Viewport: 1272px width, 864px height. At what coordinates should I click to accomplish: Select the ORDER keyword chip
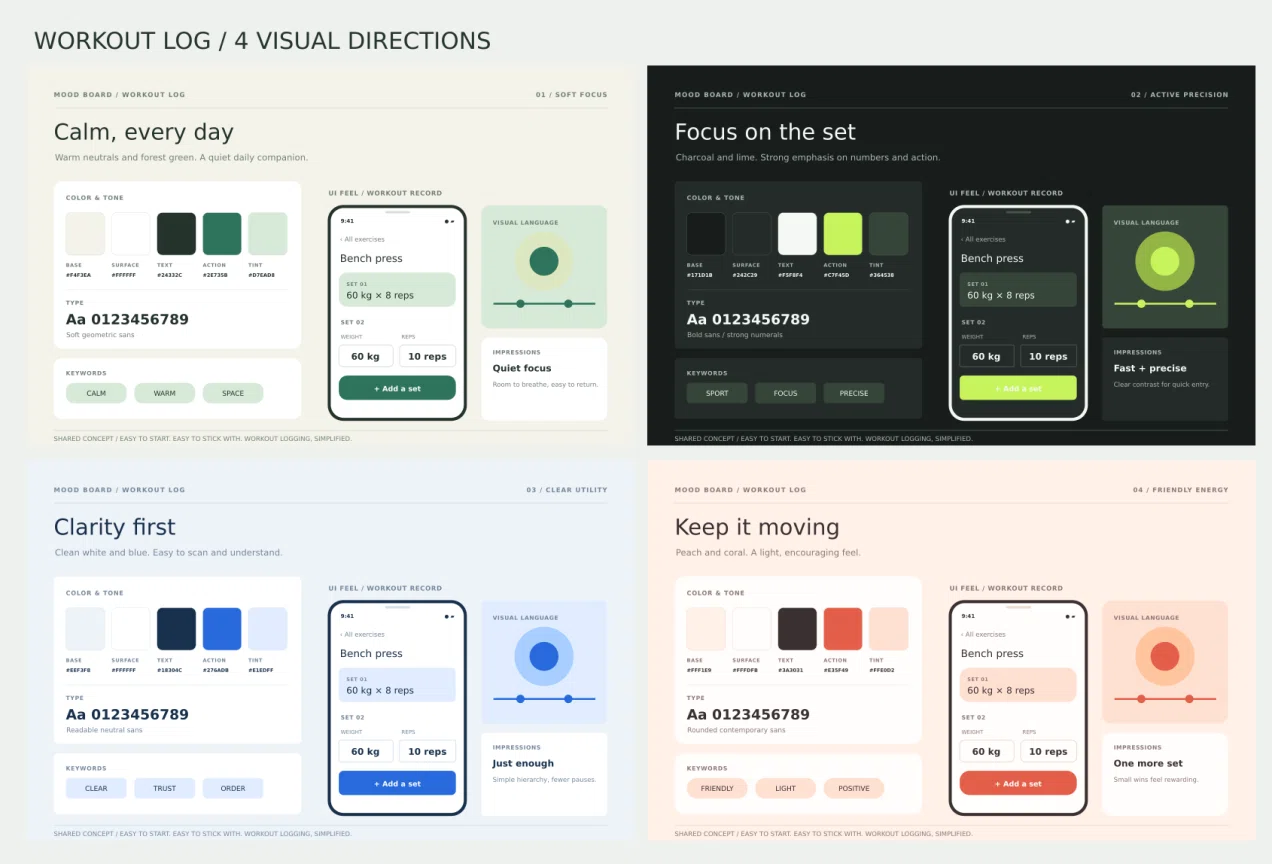pos(233,788)
